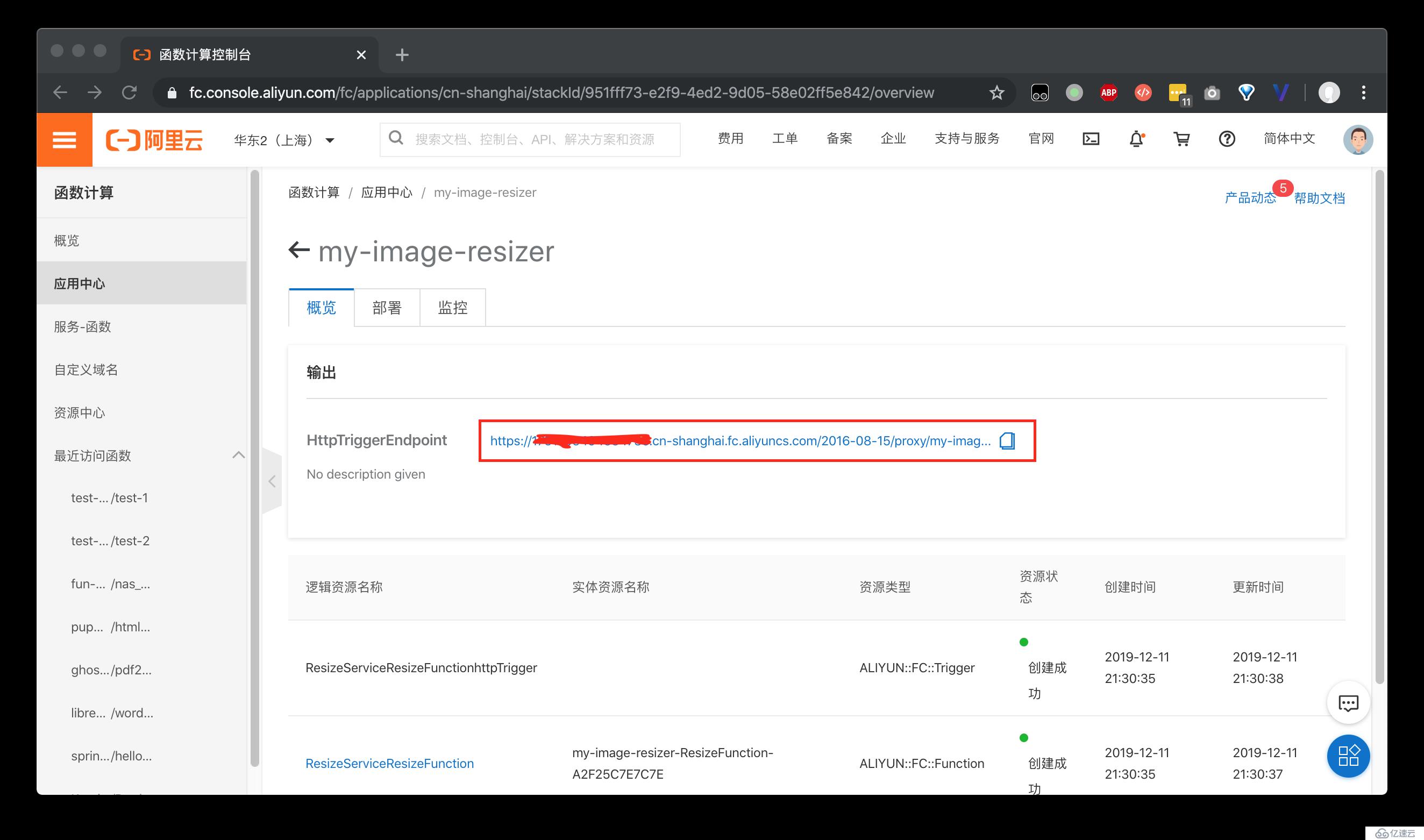Click 函数计算 in the breadcrumb
Viewport: 1424px width, 840px height.
pos(314,193)
